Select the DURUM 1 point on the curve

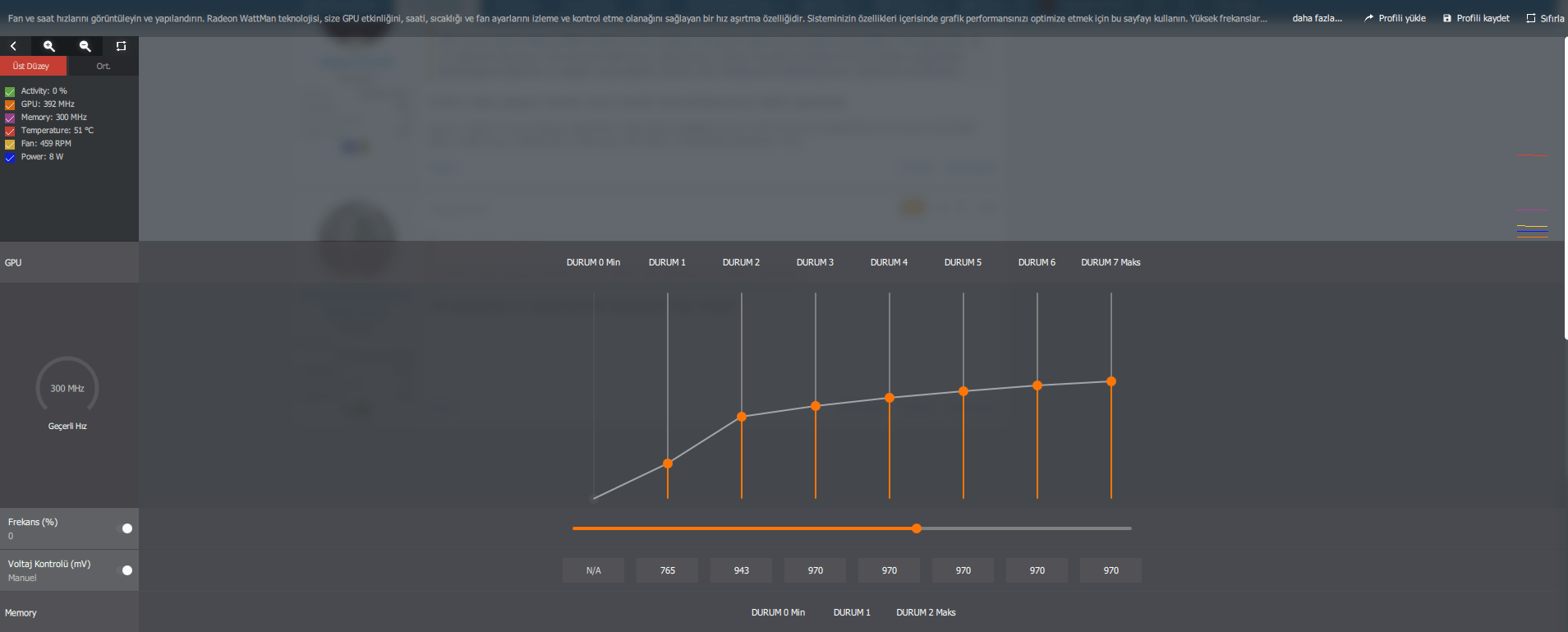[668, 464]
